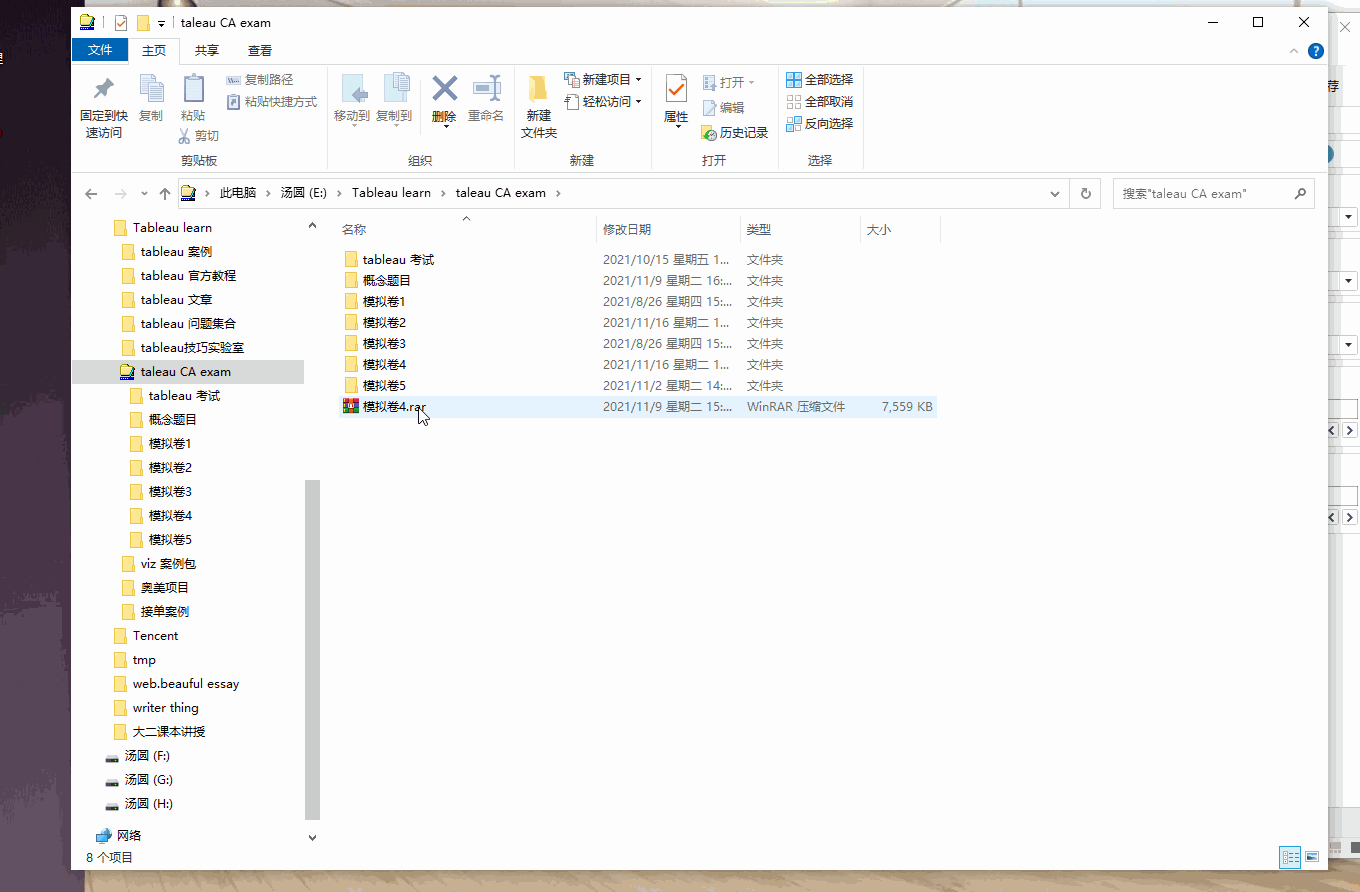Open 新建项目 dropdown
This screenshot has width=1360, height=892.
603,80
